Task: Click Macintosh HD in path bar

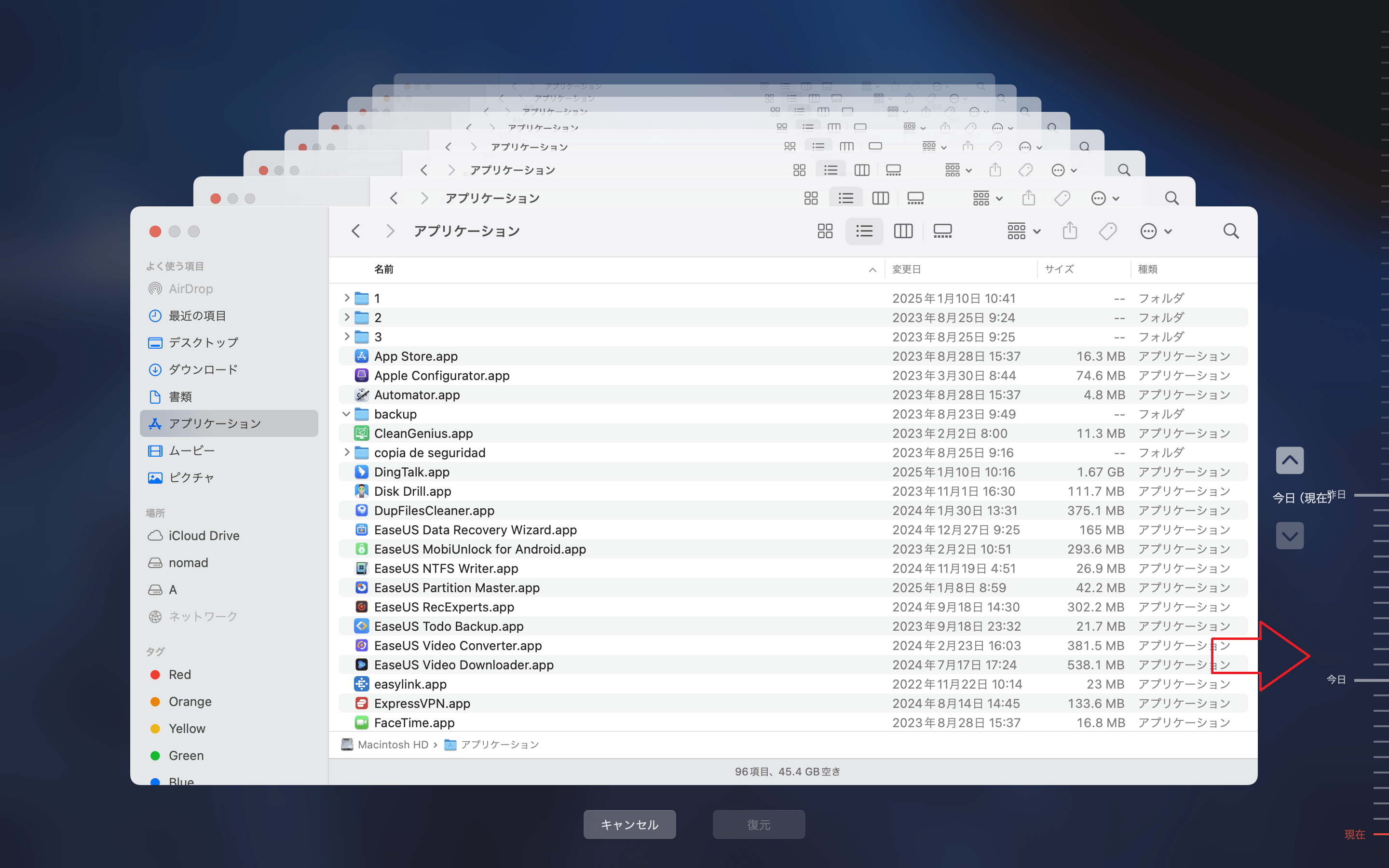Action: (393, 745)
